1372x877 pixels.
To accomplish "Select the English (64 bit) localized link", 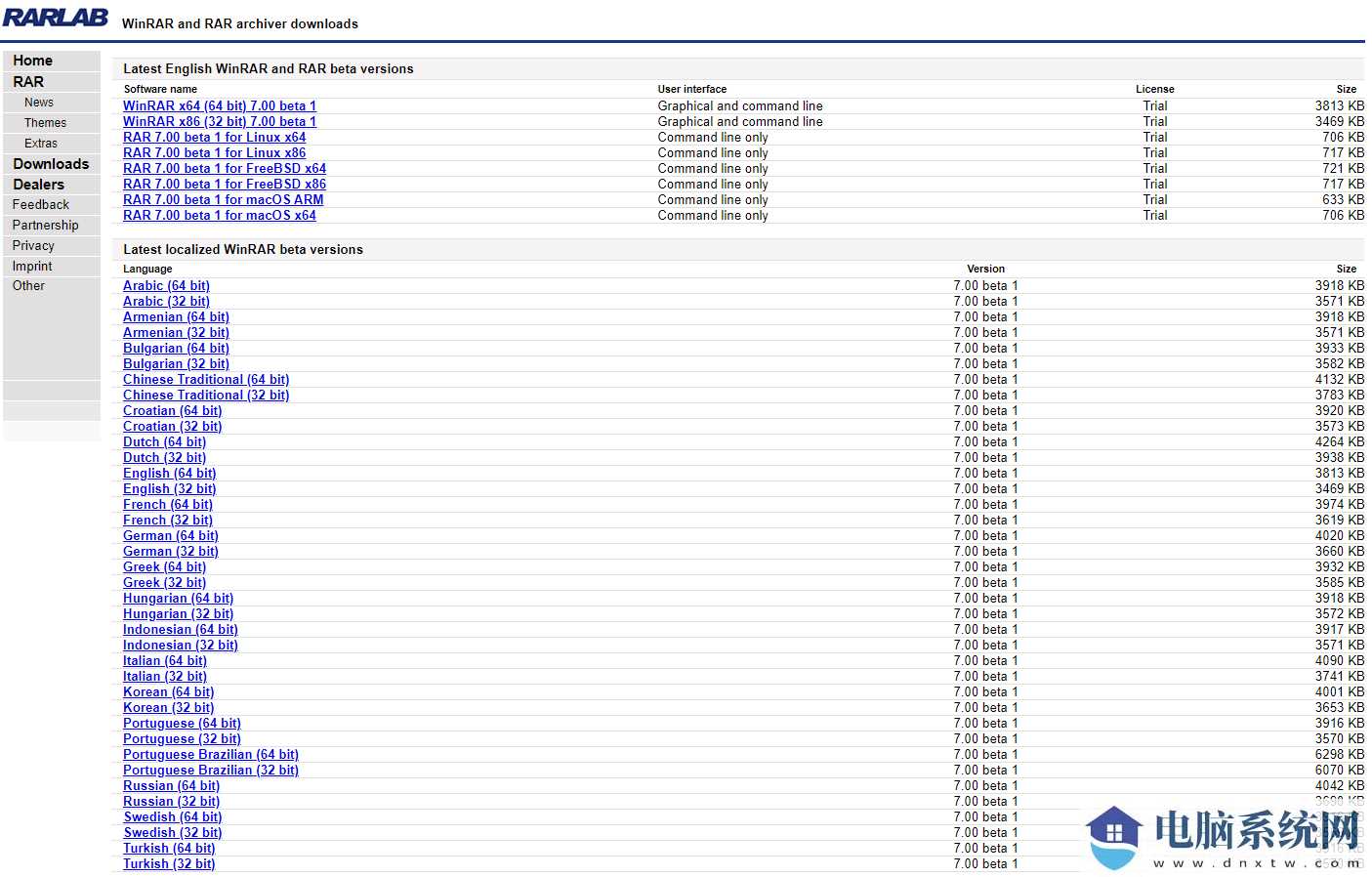I will pos(169,474).
